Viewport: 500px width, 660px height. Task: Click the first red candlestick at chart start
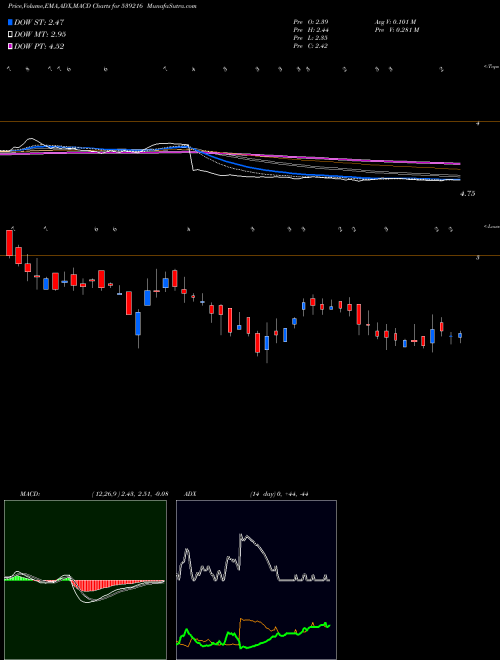click(9, 243)
